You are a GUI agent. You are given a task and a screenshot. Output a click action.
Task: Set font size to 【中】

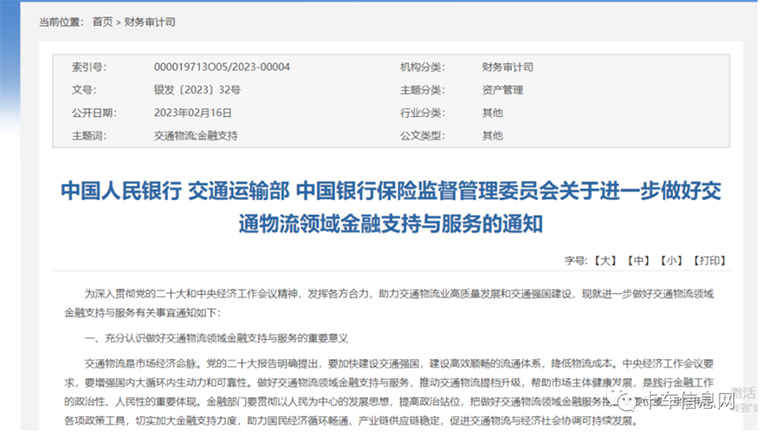638,260
